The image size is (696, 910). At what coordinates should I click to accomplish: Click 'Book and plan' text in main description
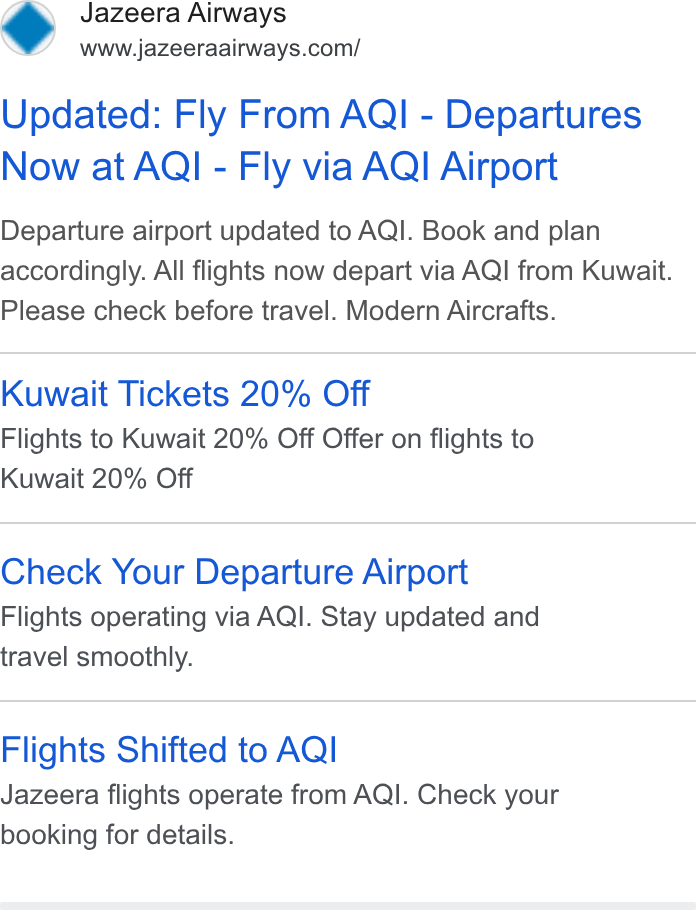coord(511,231)
